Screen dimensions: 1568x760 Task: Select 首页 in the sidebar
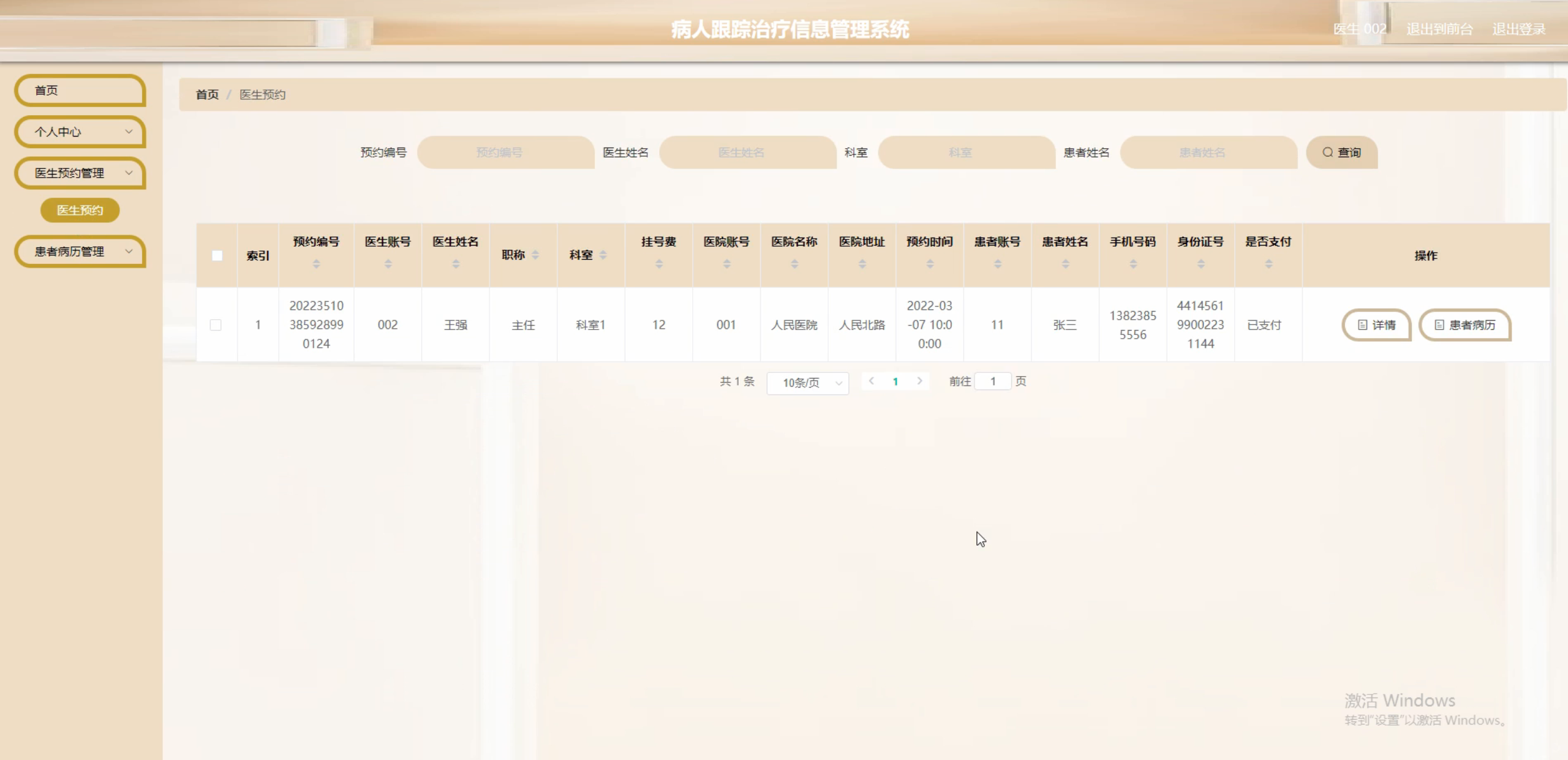tap(80, 91)
